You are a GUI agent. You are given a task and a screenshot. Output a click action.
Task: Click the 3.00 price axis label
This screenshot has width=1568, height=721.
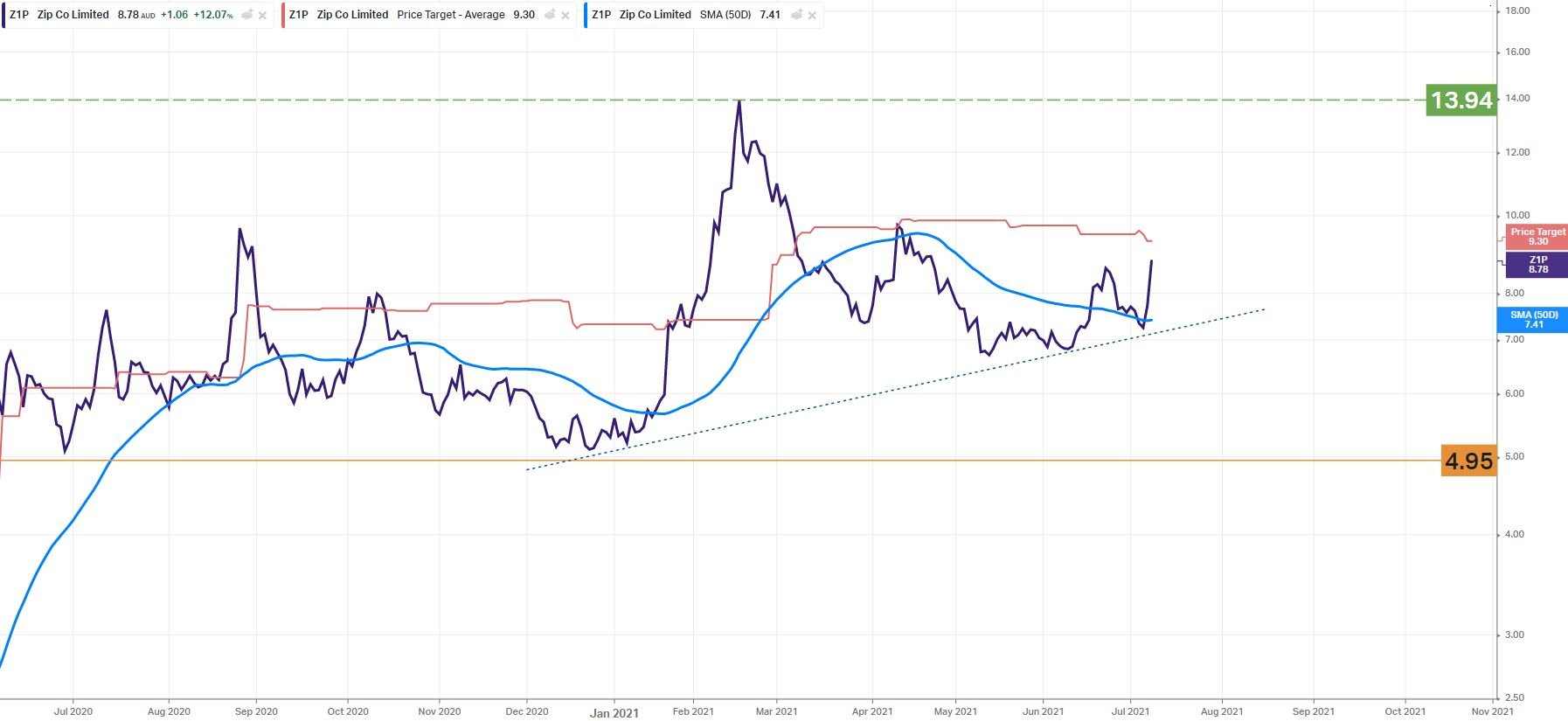click(x=1515, y=634)
